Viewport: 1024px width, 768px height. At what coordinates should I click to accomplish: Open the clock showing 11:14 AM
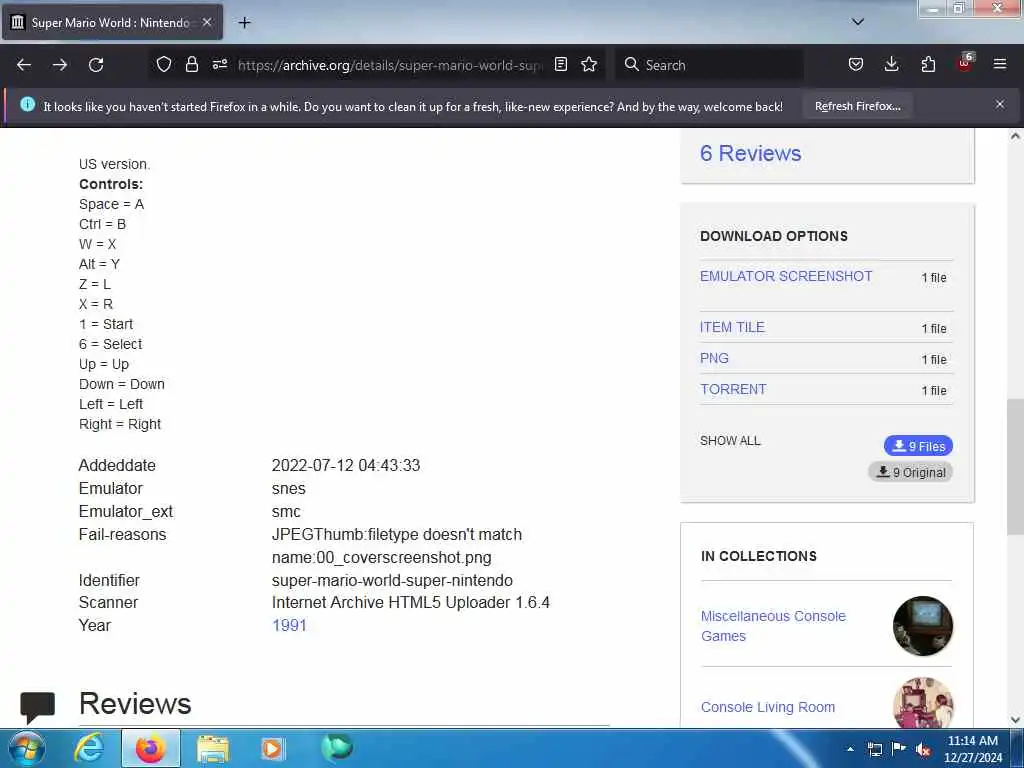972,749
